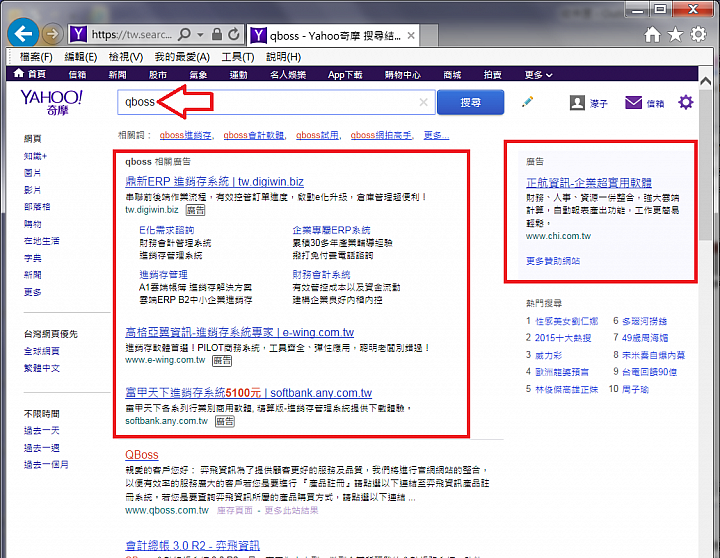This screenshot has width=720, height=558.
Task: Open the 工具(T) menu
Action: click(x=238, y=57)
